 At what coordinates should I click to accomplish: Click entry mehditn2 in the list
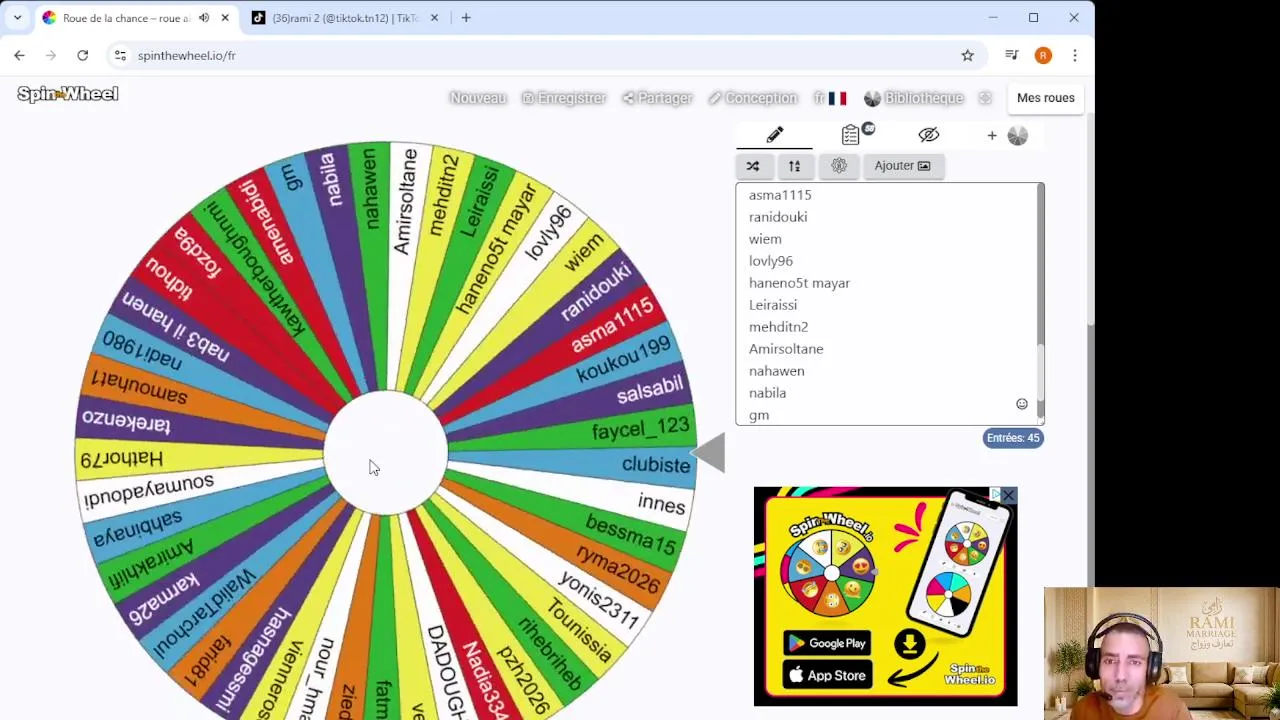click(778, 327)
